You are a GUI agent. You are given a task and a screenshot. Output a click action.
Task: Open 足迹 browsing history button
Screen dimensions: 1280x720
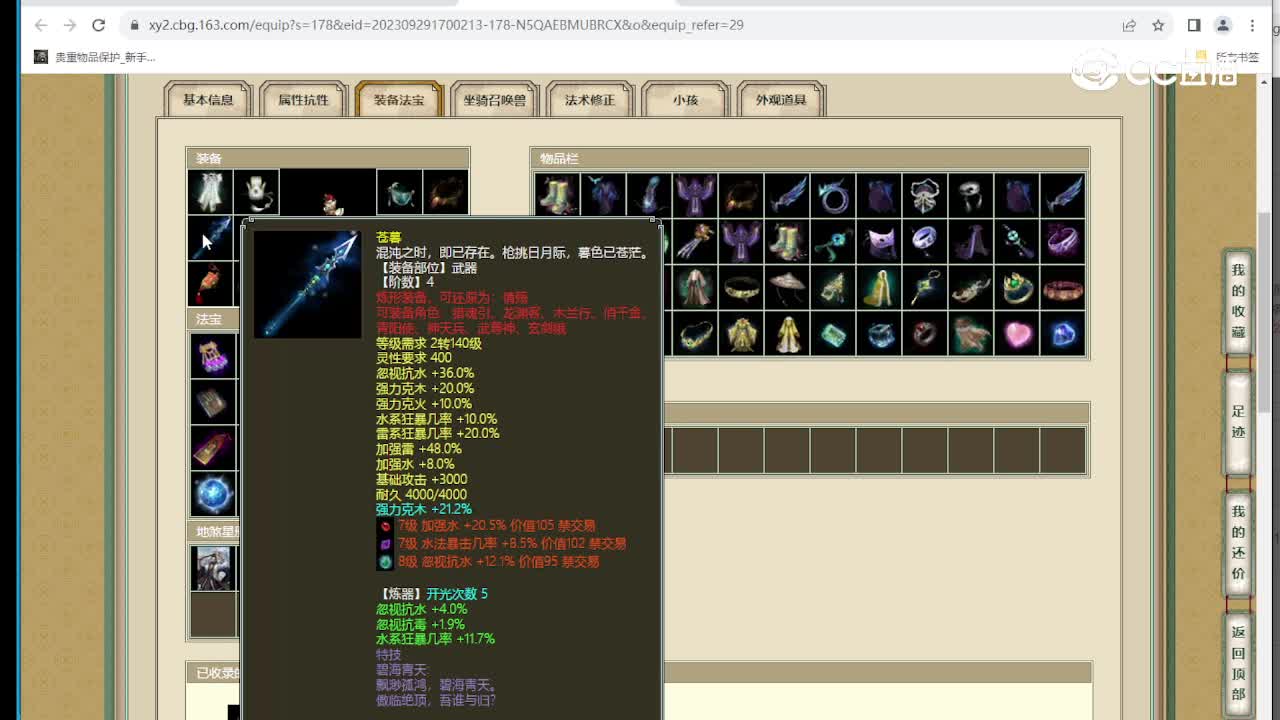(1238, 422)
